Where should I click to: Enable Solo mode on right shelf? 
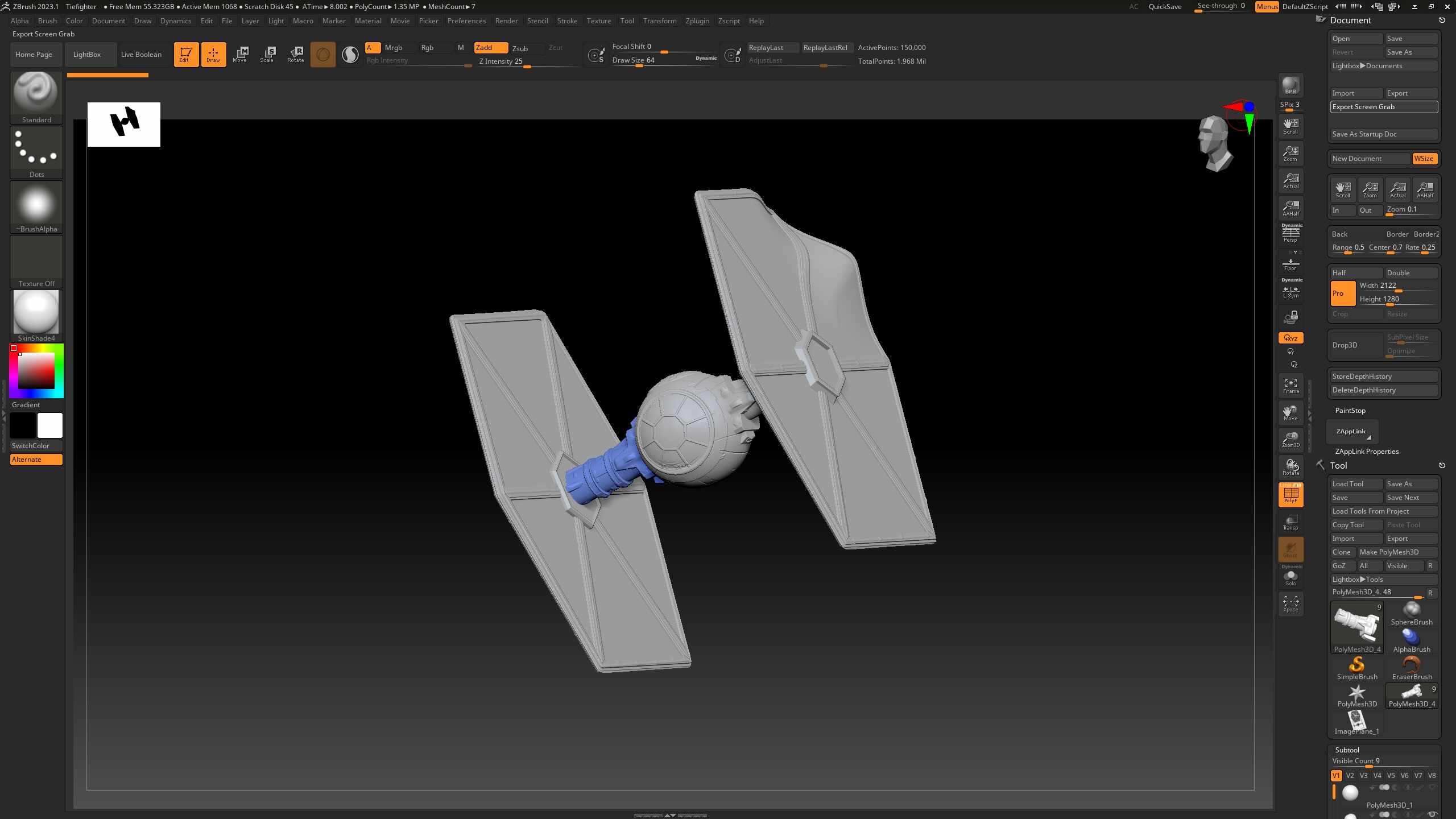pyautogui.click(x=1290, y=576)
